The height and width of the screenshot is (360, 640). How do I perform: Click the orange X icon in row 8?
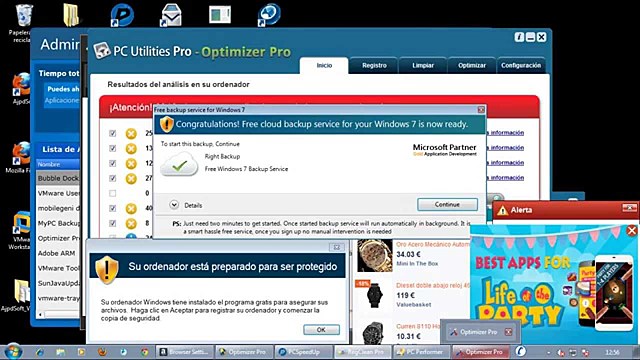pos(131,224)
